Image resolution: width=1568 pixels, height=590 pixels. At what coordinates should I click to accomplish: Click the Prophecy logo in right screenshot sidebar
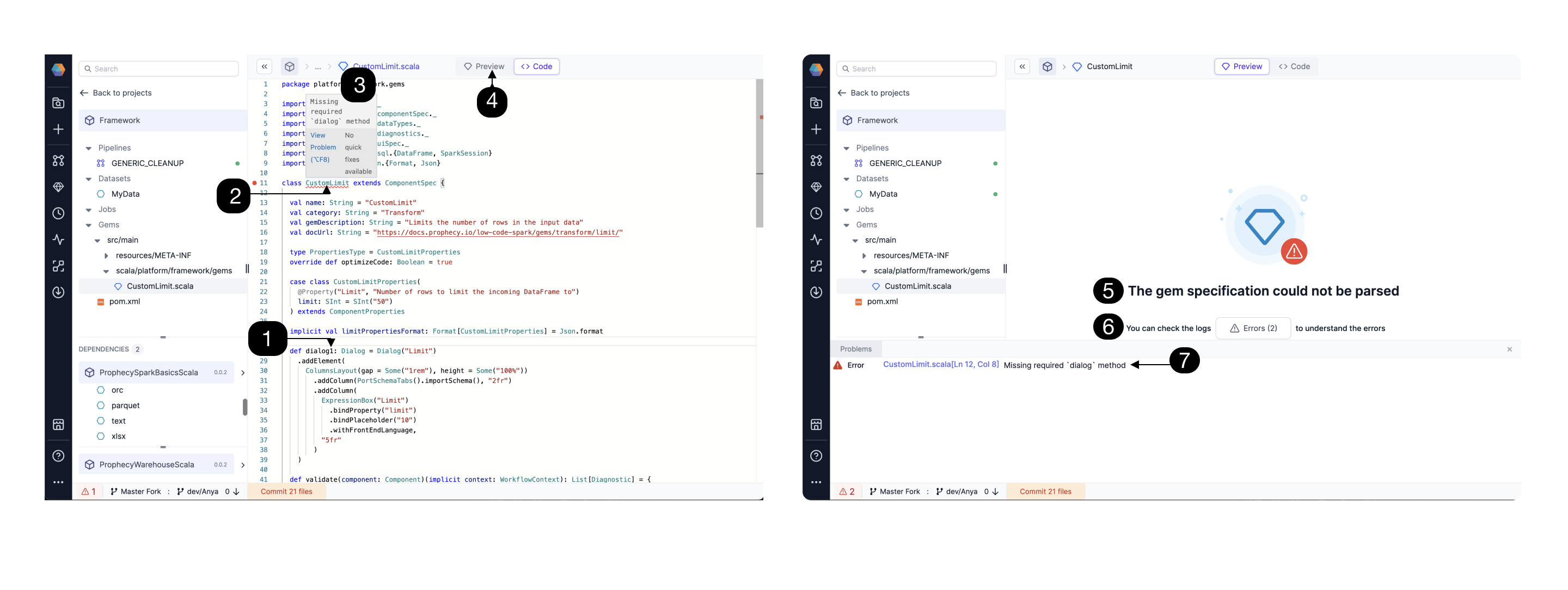(816, 69)
